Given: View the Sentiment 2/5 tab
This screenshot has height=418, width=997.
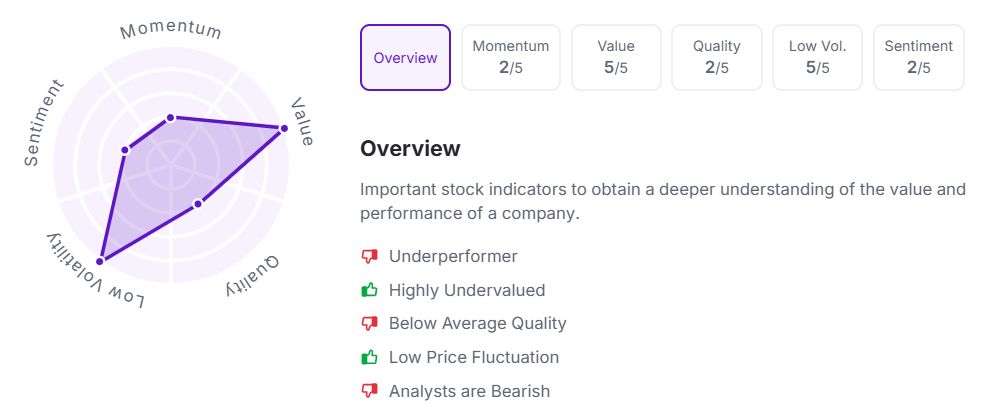Looking at the screenshot, I should click(x=918, y=58).
